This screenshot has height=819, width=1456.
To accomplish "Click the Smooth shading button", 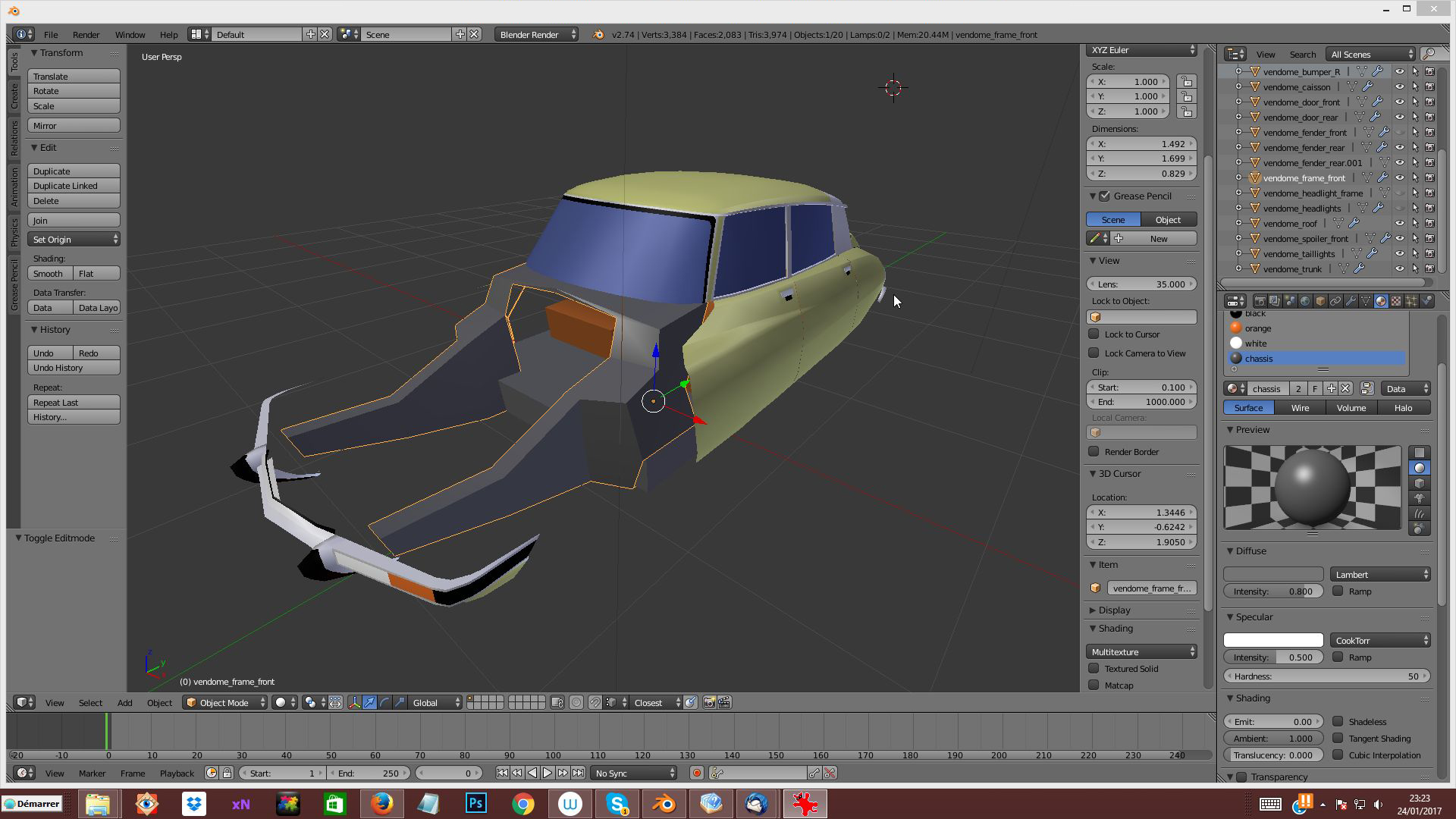I will 50,273.
